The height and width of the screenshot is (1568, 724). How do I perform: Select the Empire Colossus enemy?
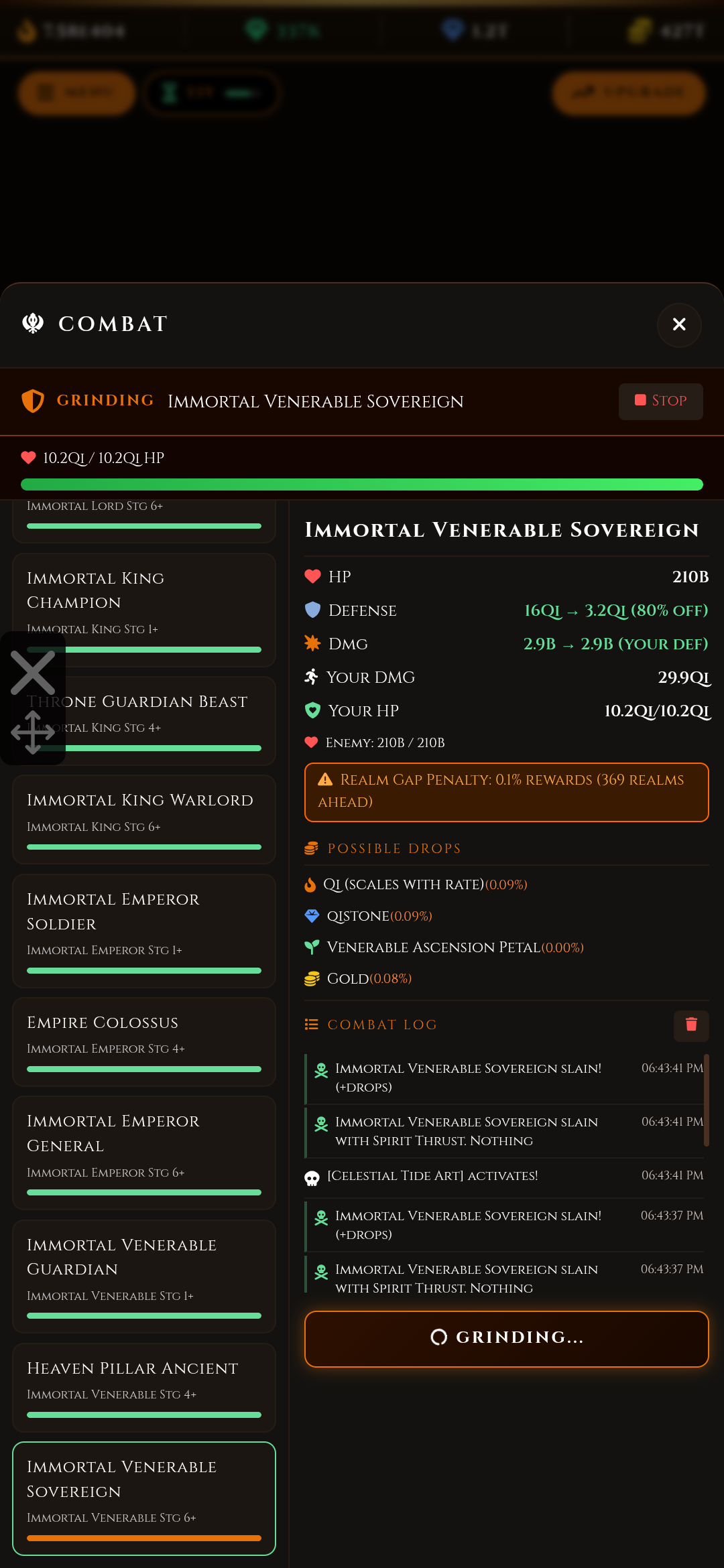click(144, 1041)
